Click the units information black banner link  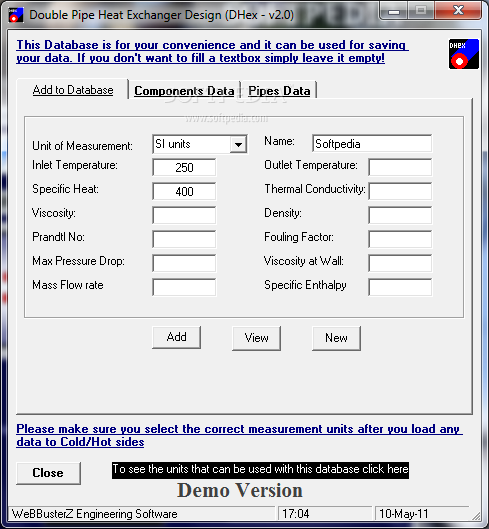(260, 470)
